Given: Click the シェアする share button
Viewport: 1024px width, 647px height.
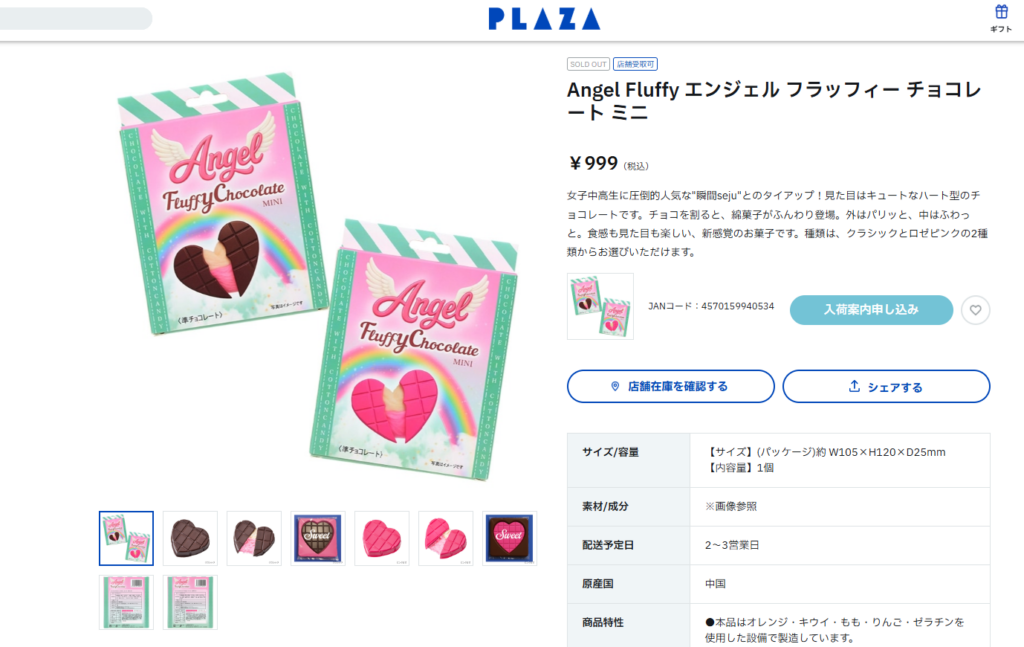Looking at the screenshot, I should [886, 387].
